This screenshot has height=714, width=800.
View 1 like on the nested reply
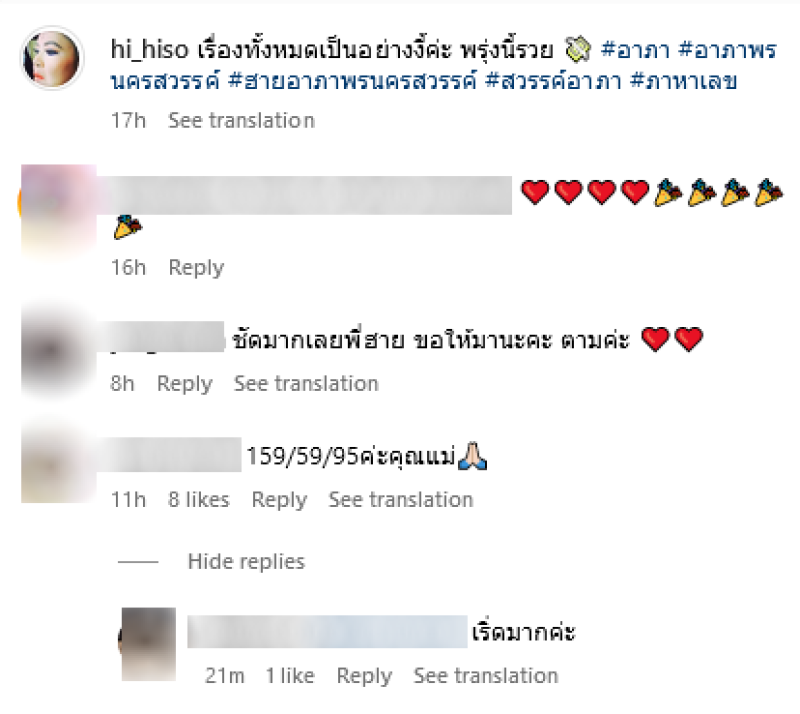(x=290, y=675)
